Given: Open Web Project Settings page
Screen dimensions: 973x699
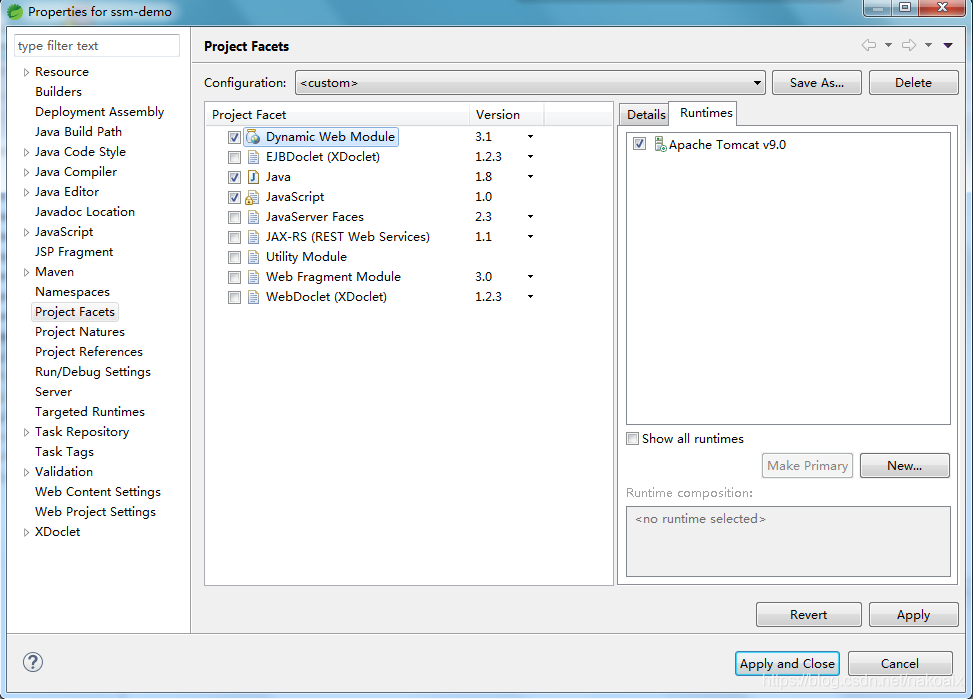Looking at the screenshot, I should (95, 512).
